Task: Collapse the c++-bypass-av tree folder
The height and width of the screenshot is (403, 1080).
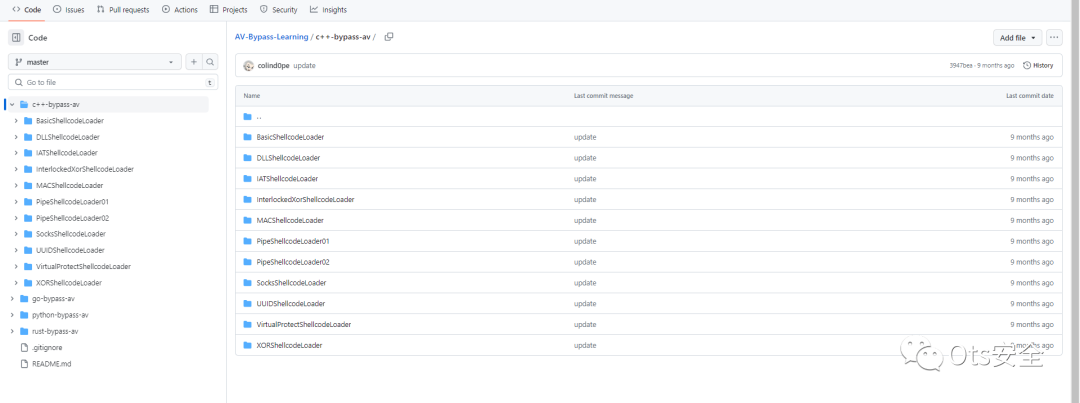Action: click(x=12, y=105)
